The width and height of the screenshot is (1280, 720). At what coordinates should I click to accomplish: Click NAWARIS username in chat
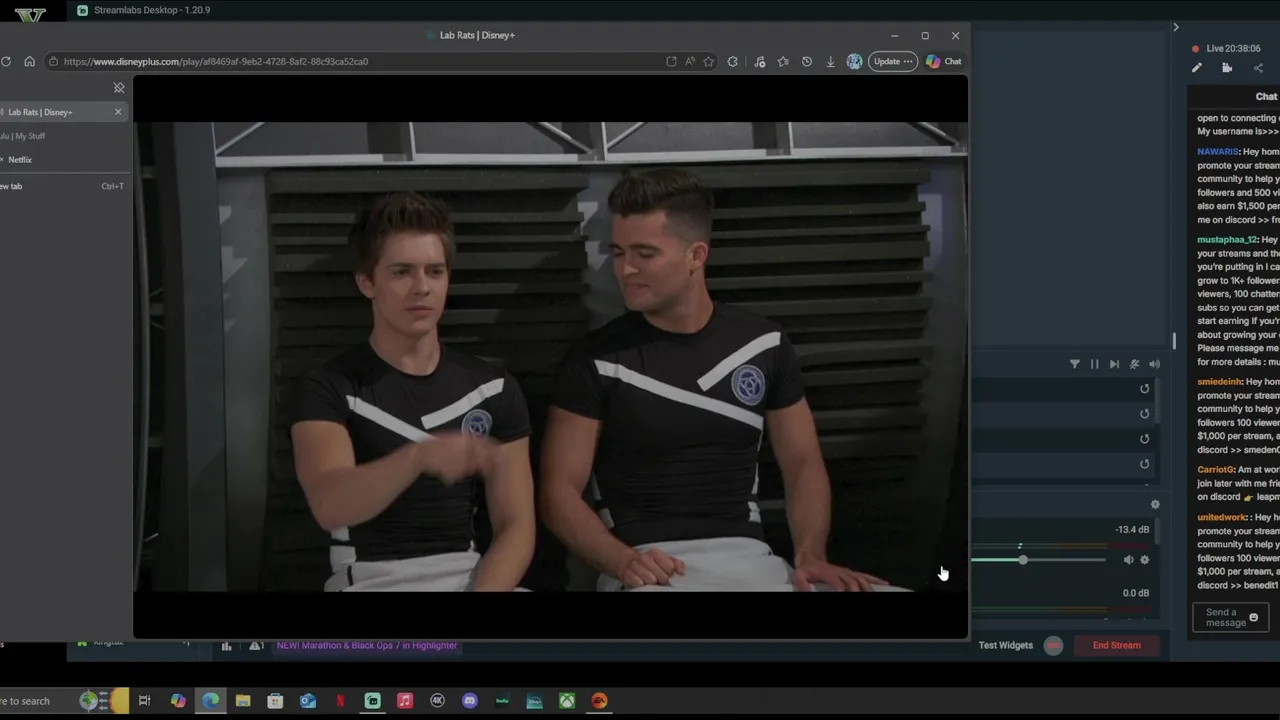(x=1217, y=152)
